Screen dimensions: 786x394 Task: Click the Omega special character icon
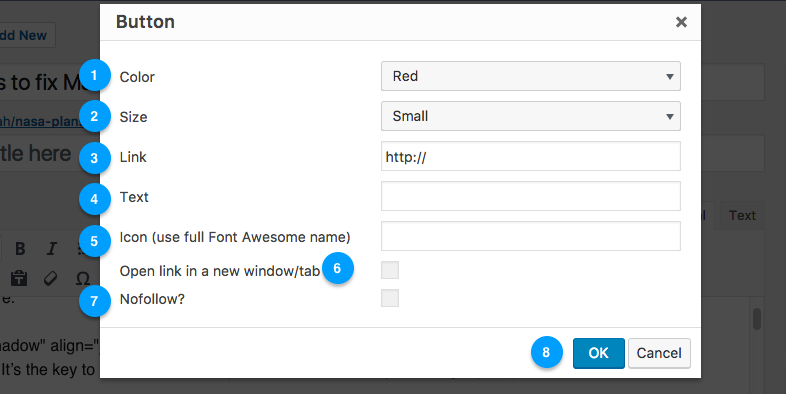coord(83,278)
